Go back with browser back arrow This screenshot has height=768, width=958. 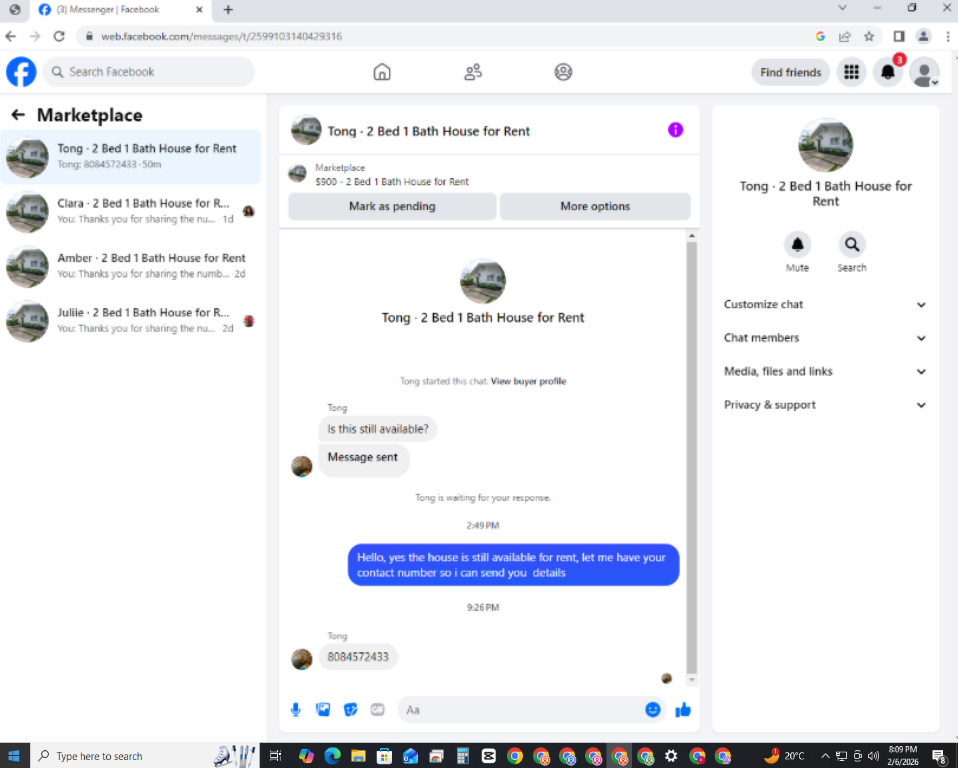tap(10, 37)
